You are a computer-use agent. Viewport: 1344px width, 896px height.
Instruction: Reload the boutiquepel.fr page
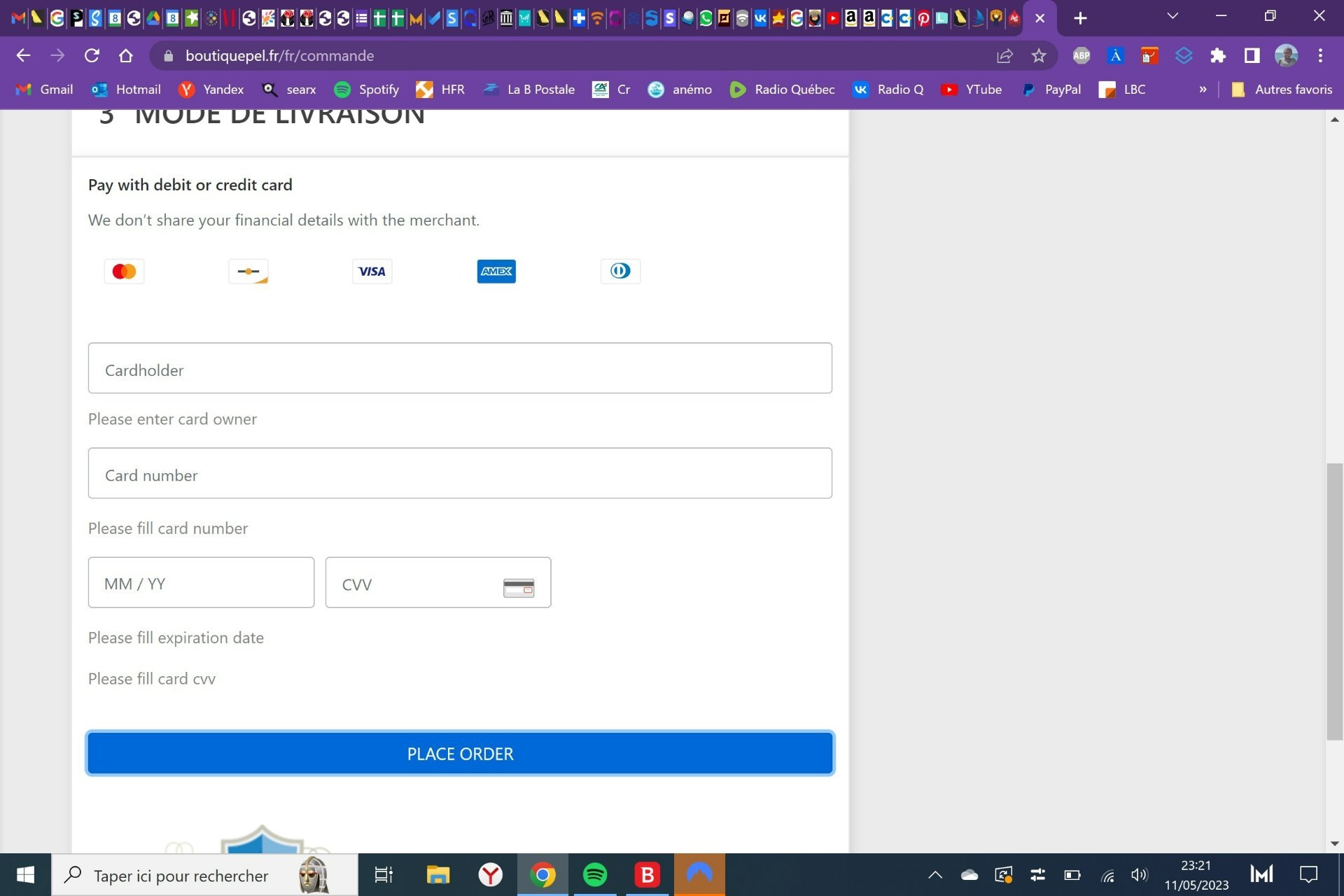(x=92, y=55)
